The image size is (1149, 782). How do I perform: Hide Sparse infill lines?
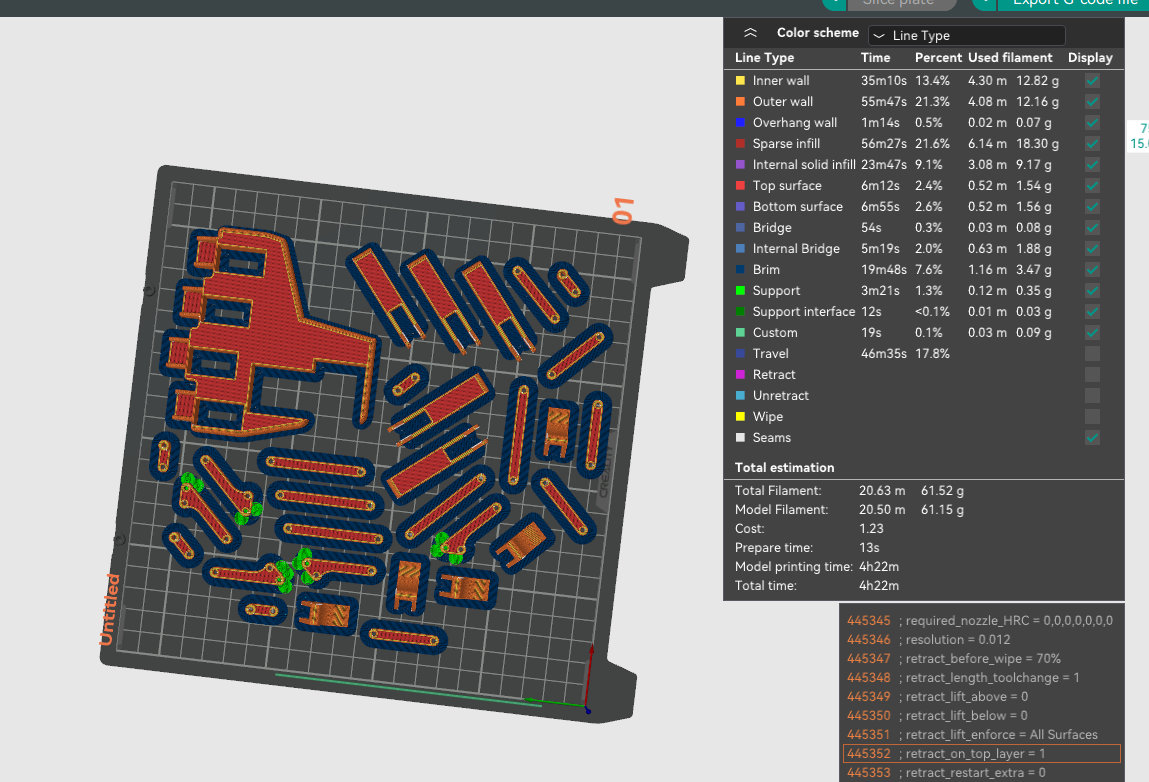pyautogui.click(x=1092, y=144)
